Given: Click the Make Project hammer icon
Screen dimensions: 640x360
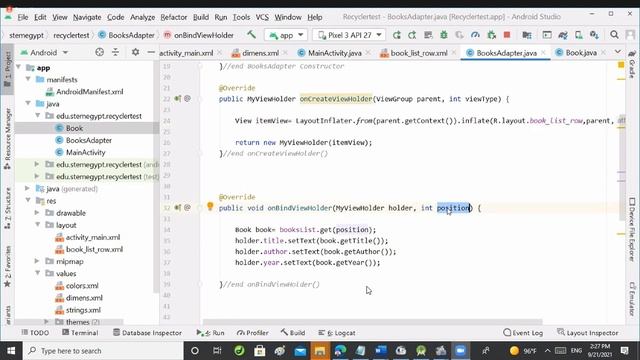Looking at the screenshot, I should click(251, 35).
